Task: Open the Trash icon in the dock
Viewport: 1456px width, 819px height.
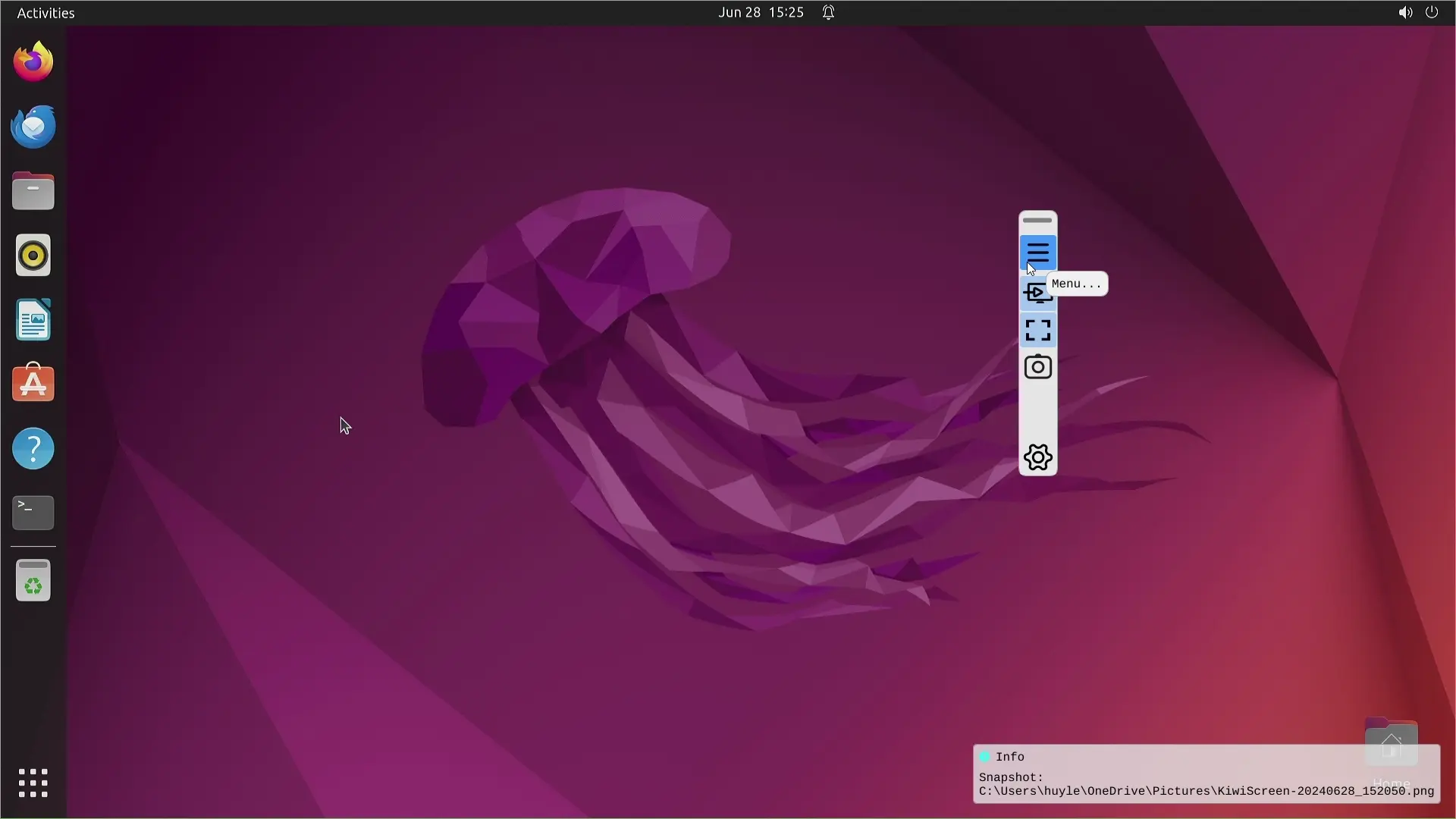Action: pyautogui.click(x=33, y=580)
